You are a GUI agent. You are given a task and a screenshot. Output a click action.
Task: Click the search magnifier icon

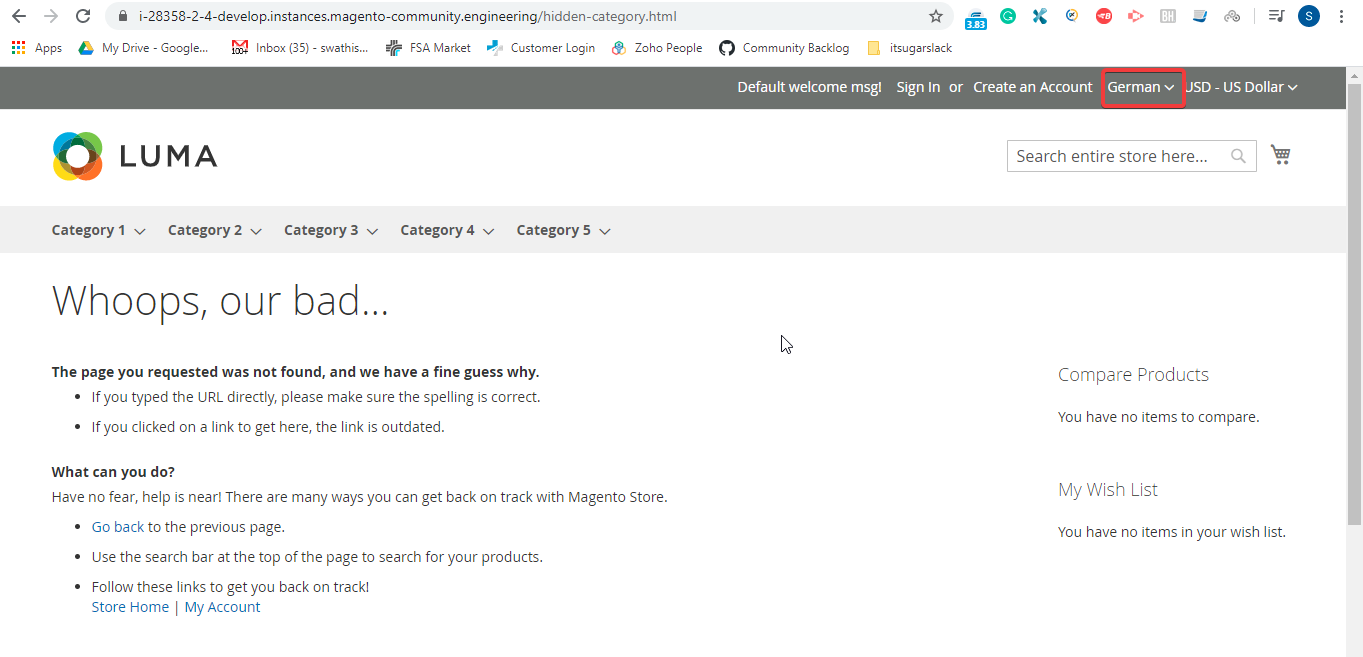tap(1238, 156)
